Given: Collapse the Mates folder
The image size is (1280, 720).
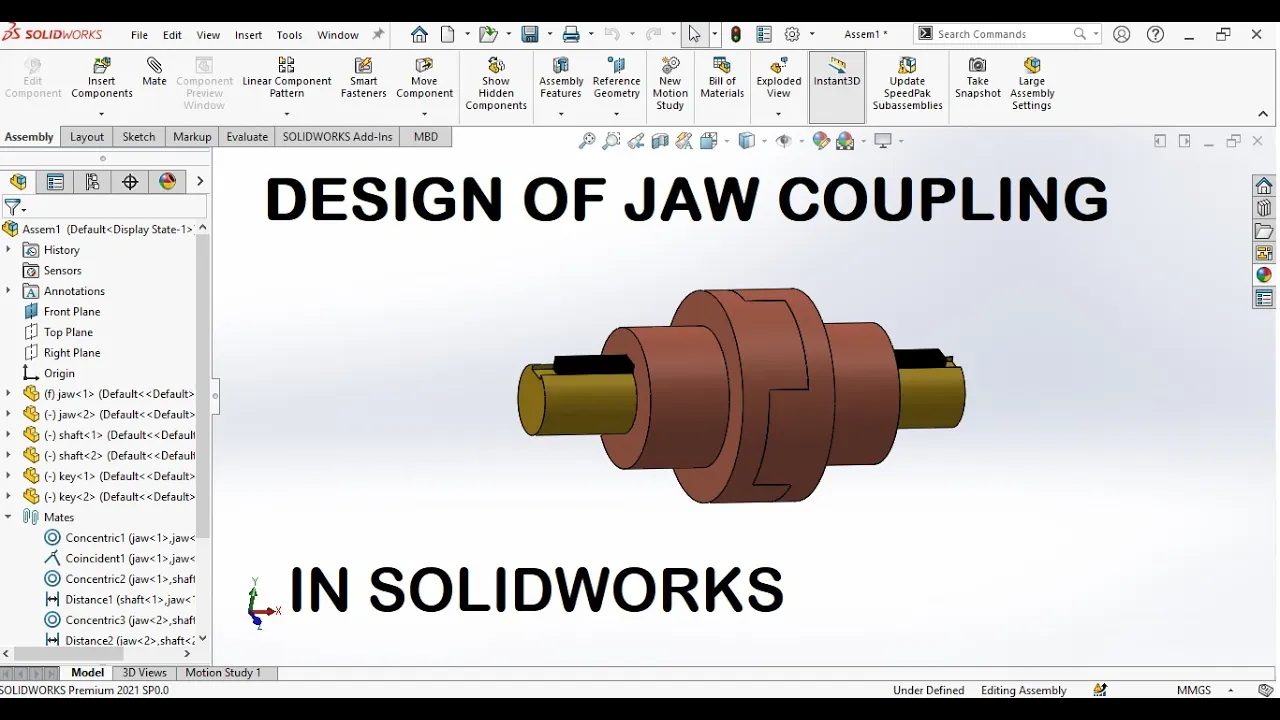Looking at the screenshot, I should pos(8,517).
